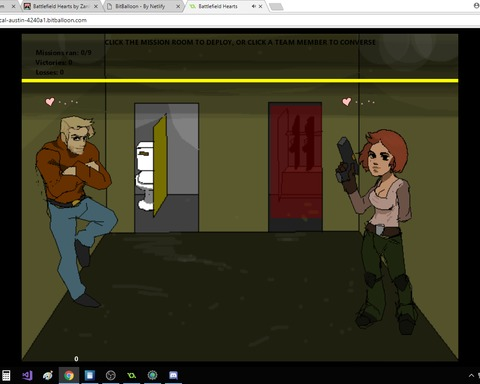Click the red mission room door
Viewport: 480px width, 384px height.
(295, 167)
